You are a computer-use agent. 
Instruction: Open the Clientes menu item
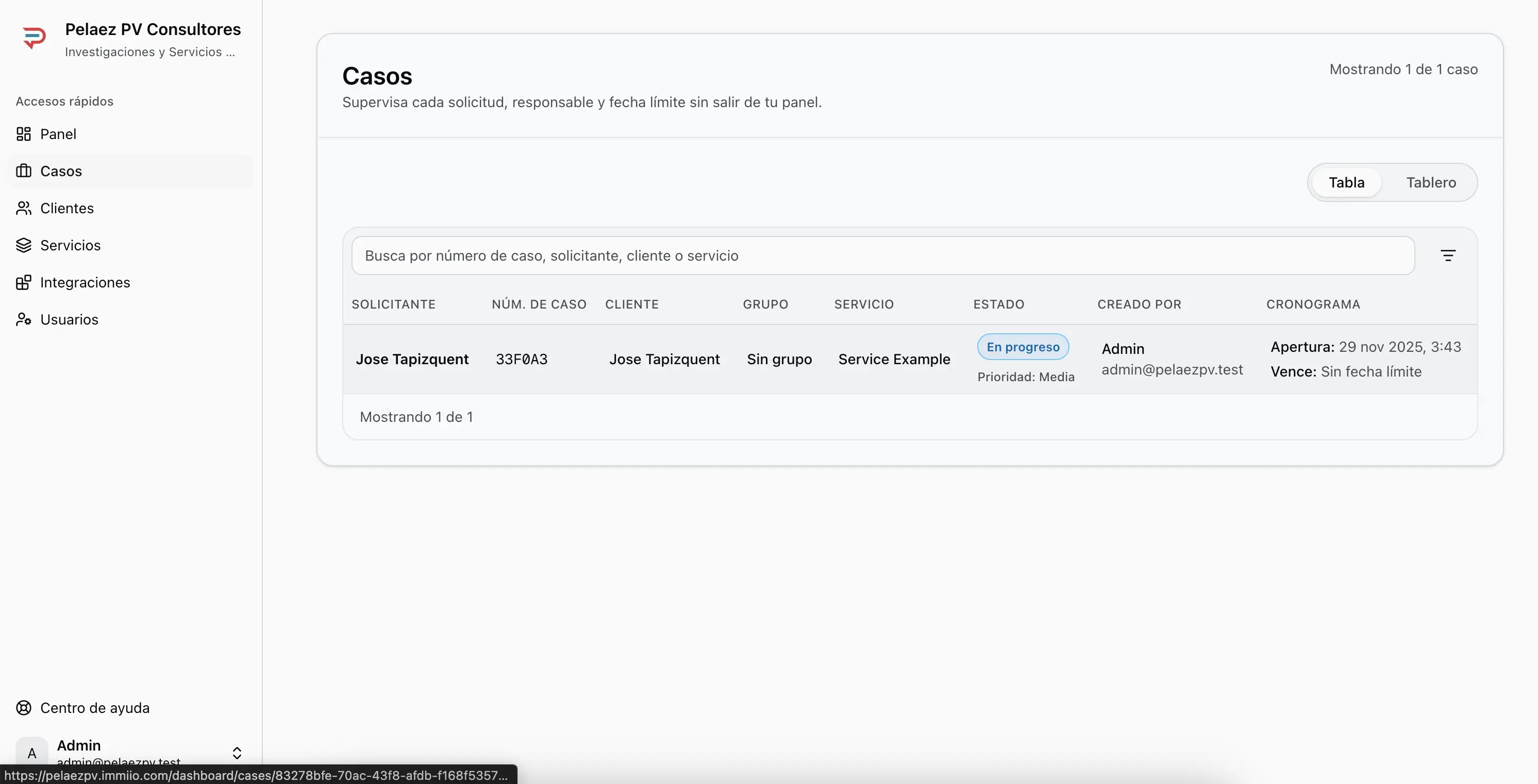point(67,208)
